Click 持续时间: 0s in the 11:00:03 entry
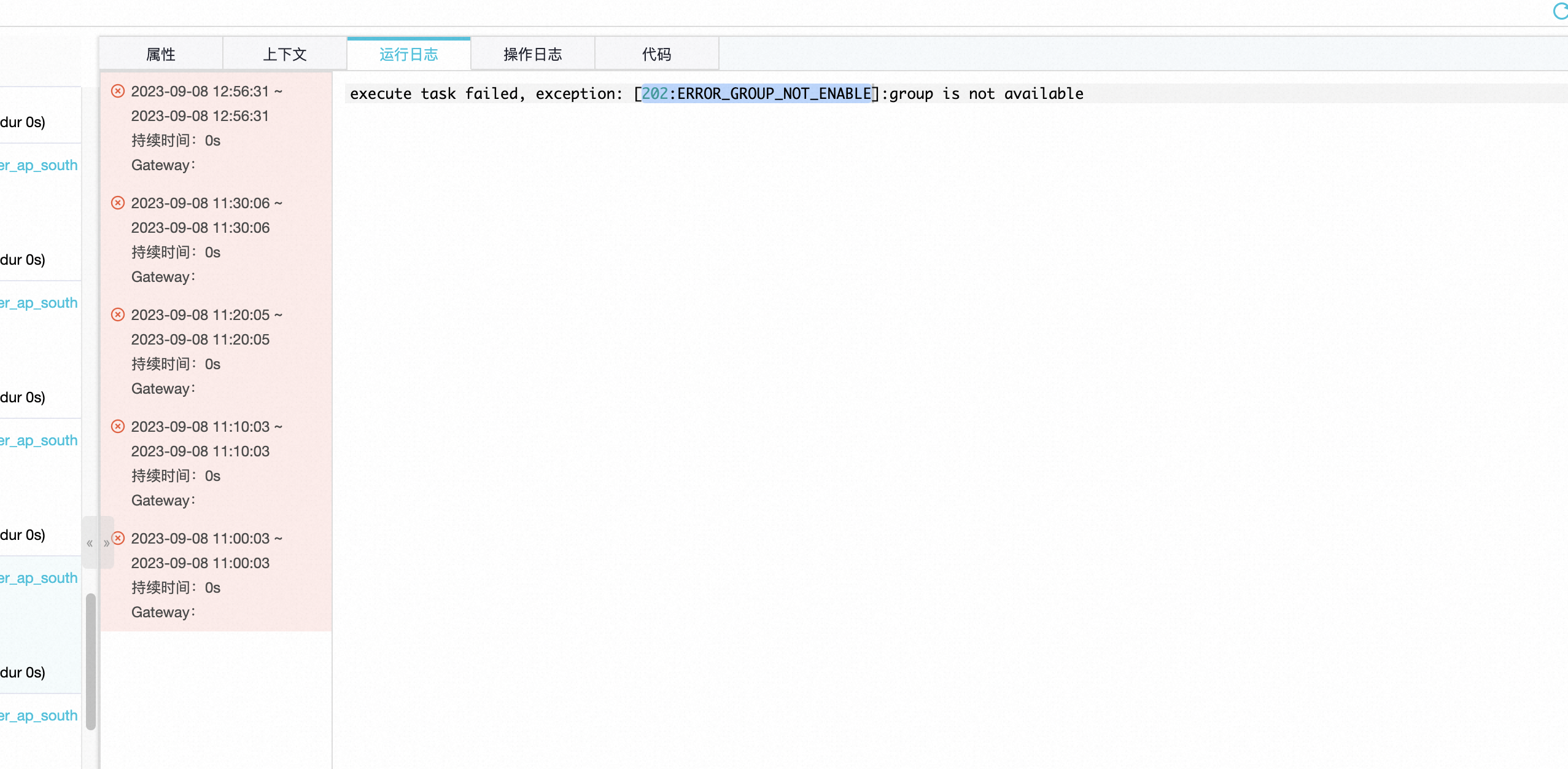The image size is (1568, 769). point(176,587)
